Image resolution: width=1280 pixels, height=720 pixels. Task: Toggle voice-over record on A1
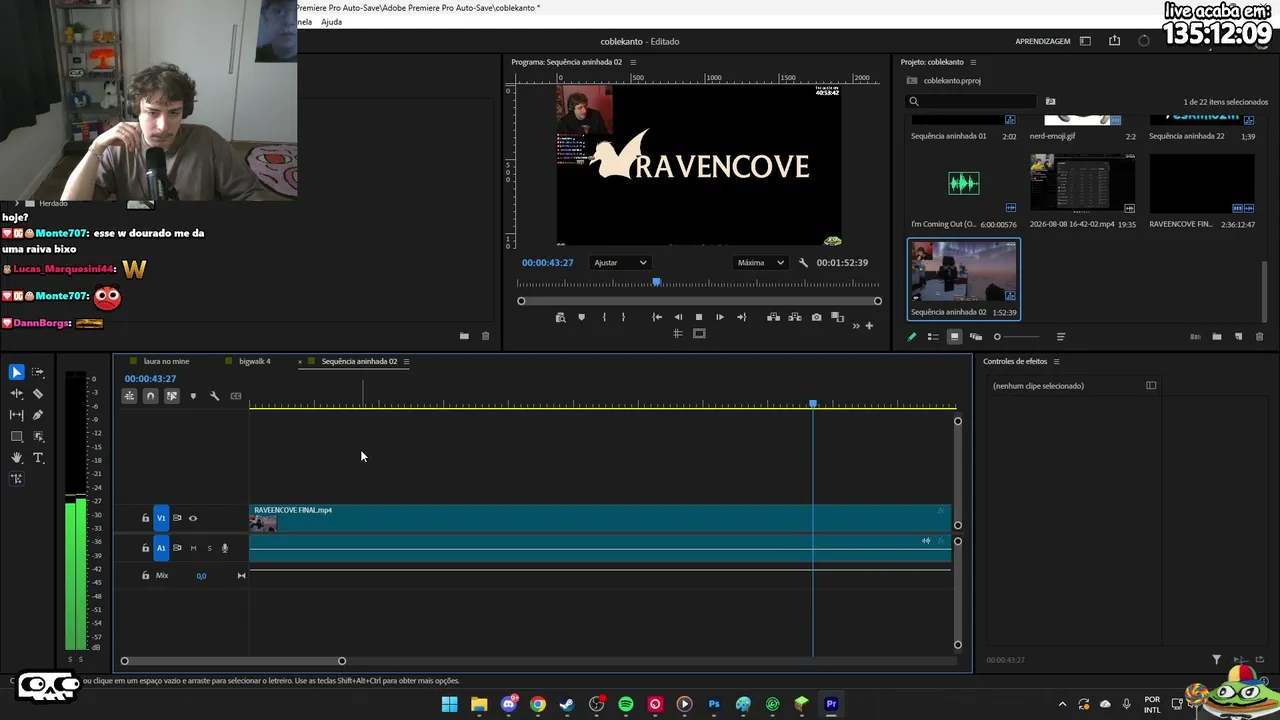coord(225,548)
